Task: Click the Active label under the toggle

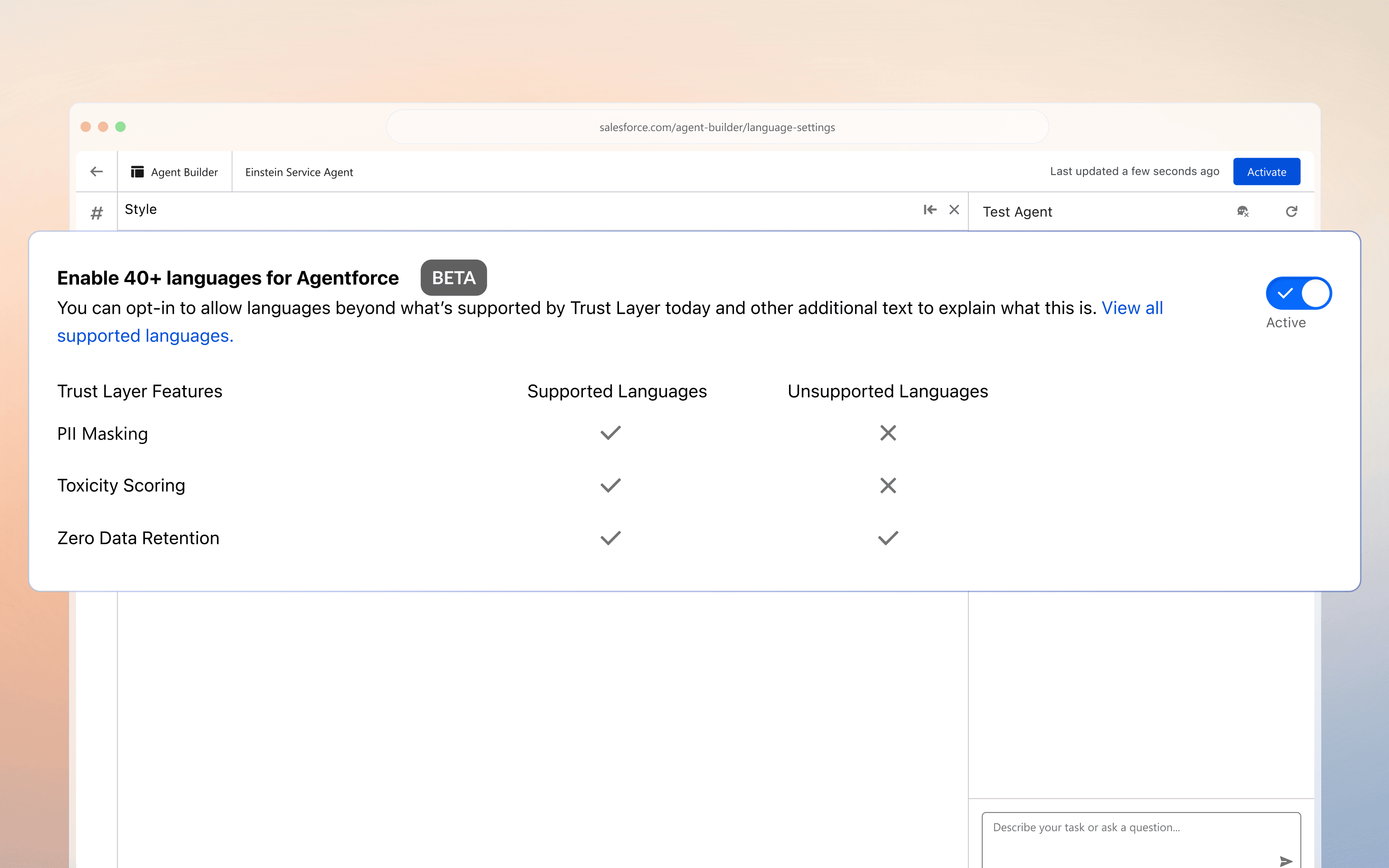Action: coord(1286,322)
